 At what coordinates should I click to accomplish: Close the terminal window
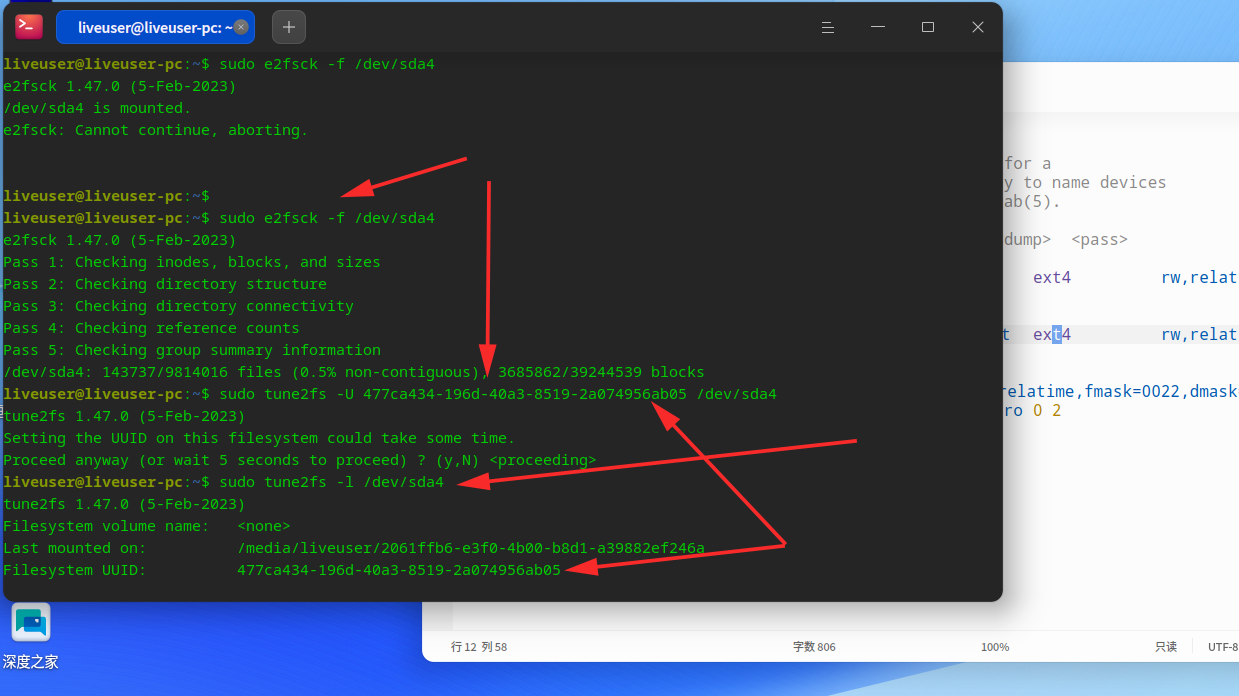[x=978, y=27]
